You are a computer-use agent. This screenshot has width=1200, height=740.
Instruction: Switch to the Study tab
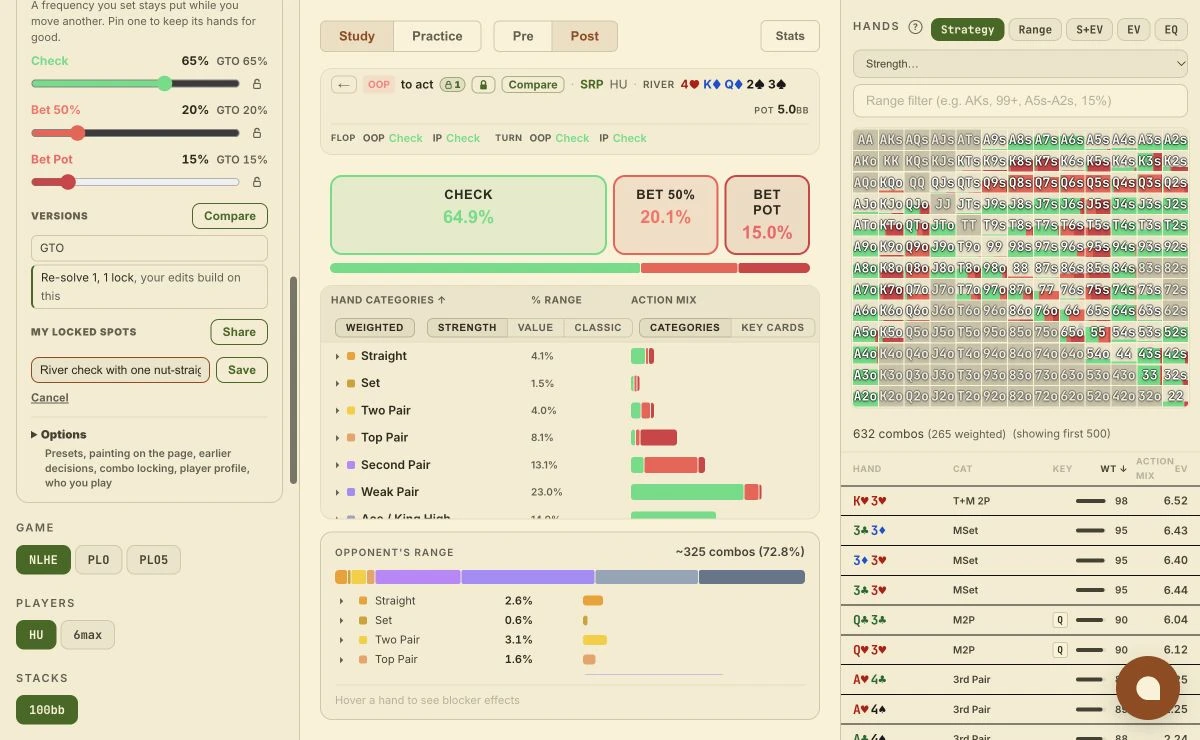357,36
